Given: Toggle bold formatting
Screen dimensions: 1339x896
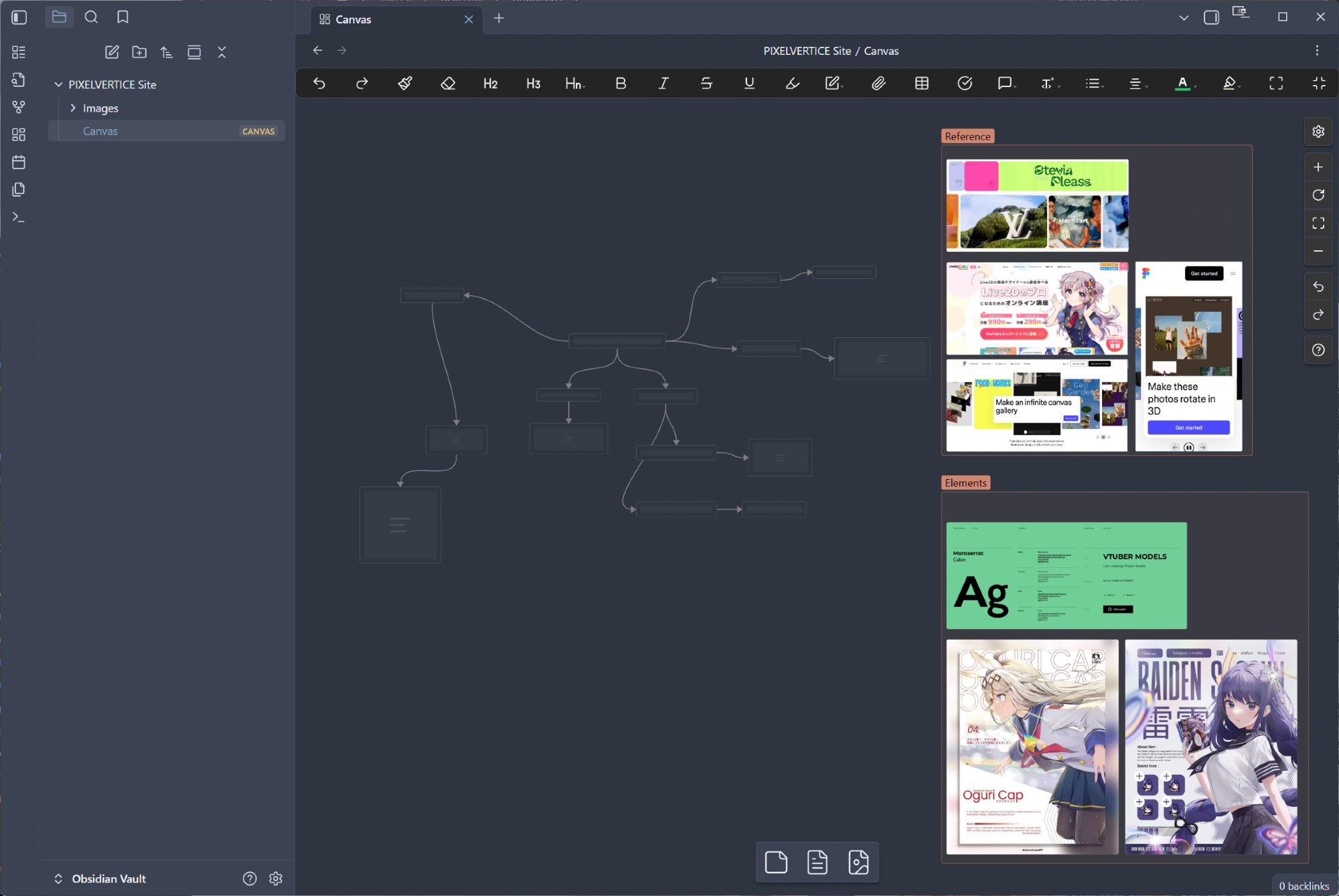Looking at the screenshot, I should point(621,83).
